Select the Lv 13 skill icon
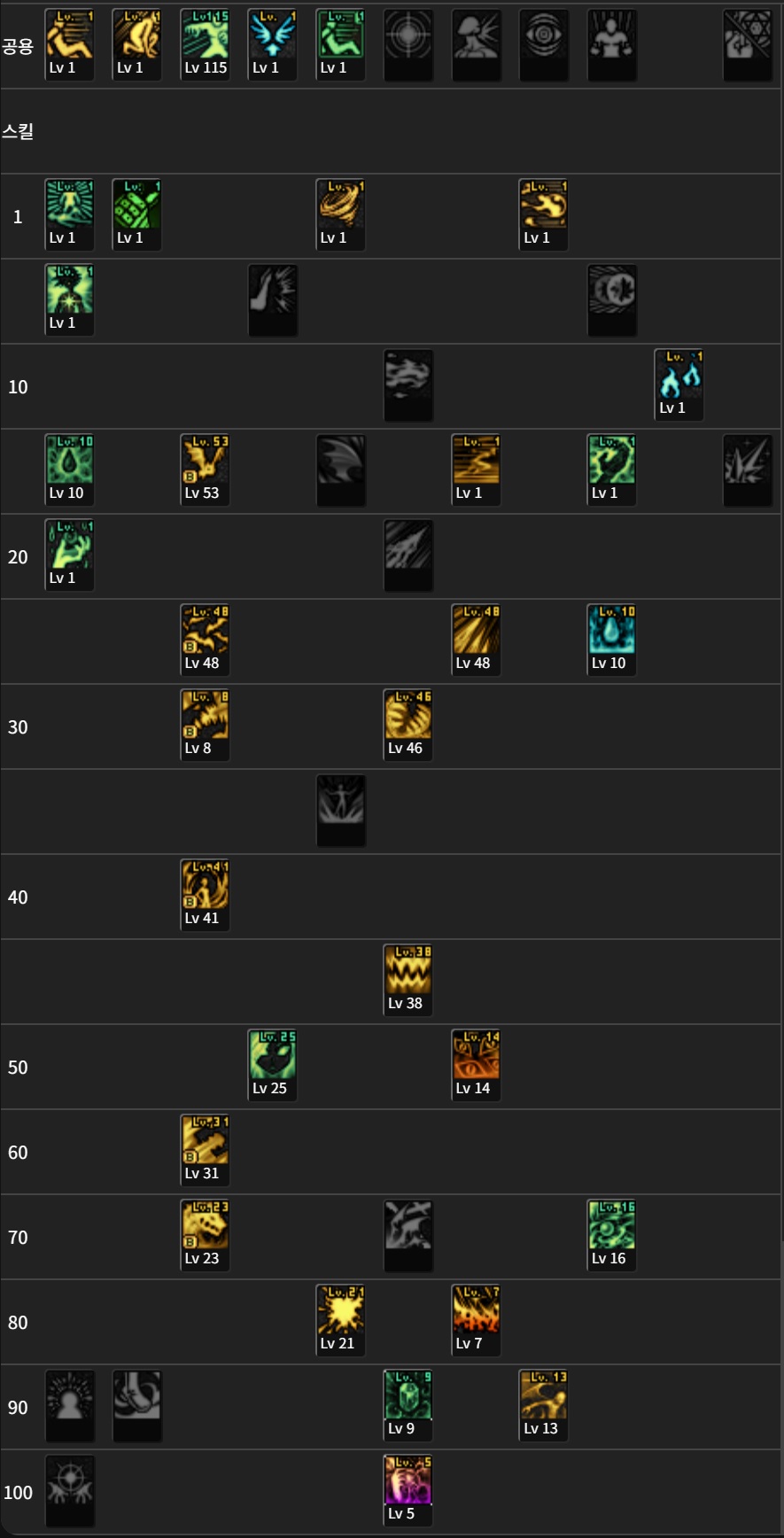The image size is (784, 1538). click(x=544, y=1405)
